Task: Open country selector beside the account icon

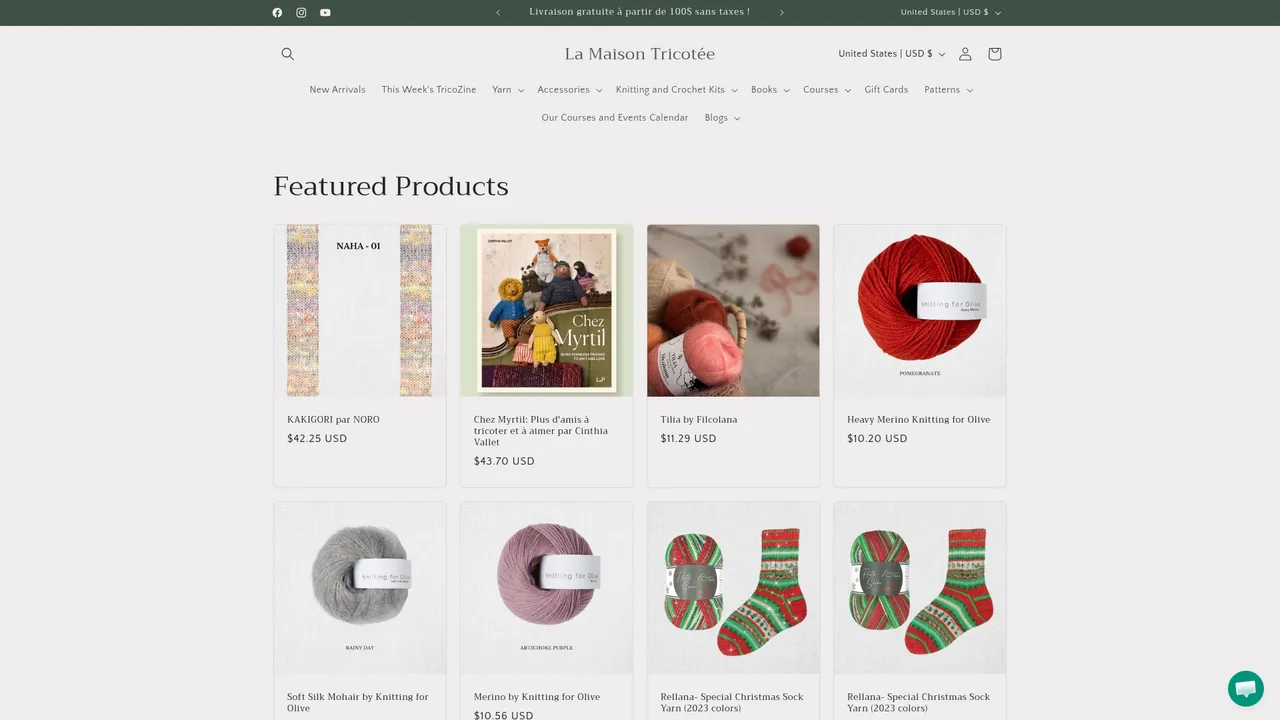Action: 891,54
